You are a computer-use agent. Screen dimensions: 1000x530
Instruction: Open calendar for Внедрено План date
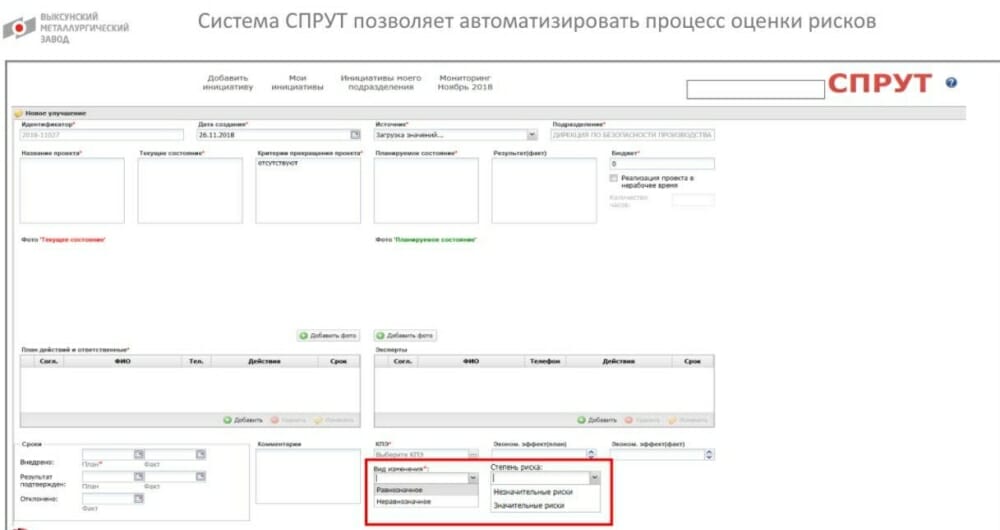139,454
